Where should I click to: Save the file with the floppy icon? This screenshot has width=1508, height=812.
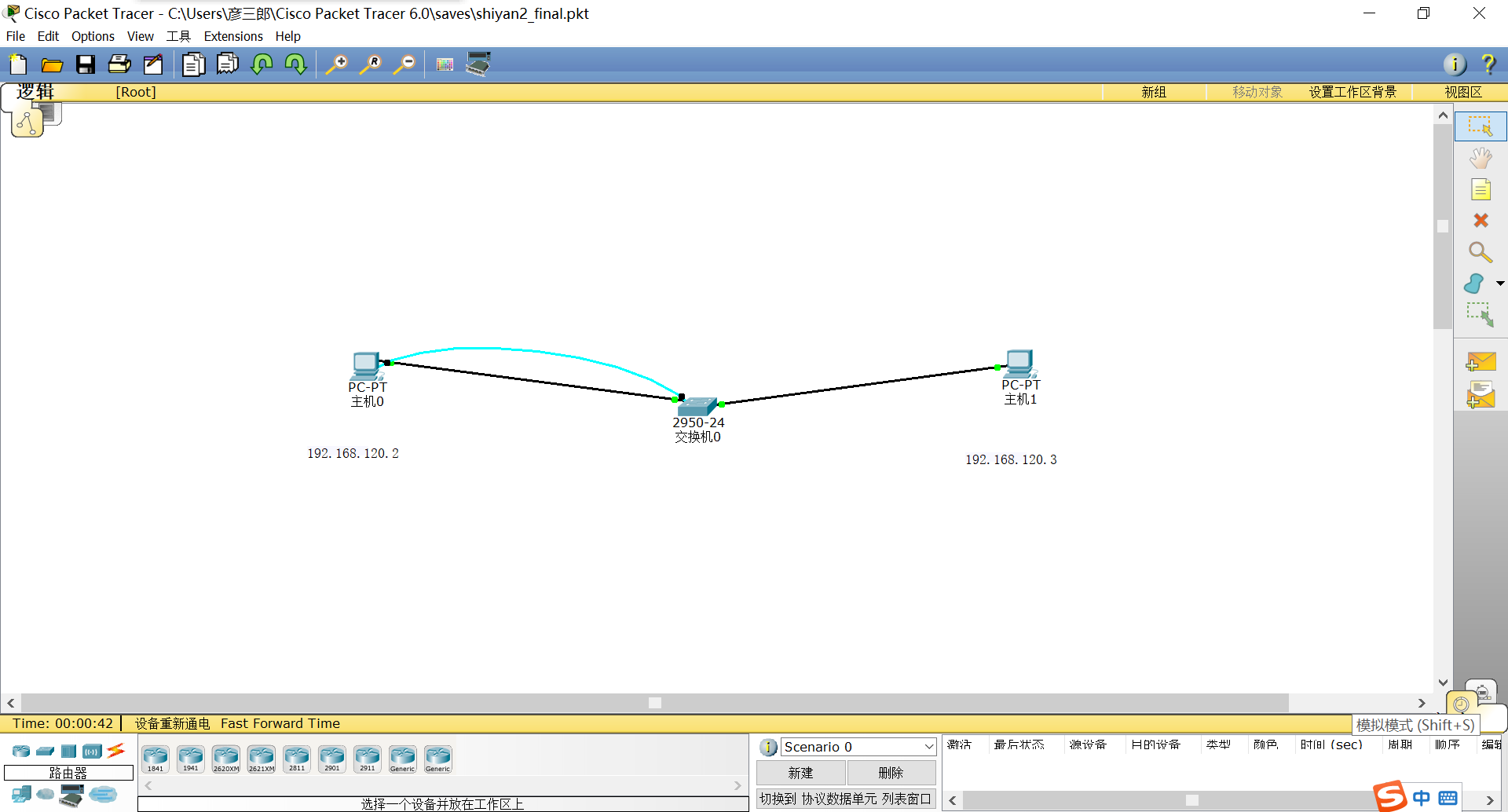(x=86, y=64)
